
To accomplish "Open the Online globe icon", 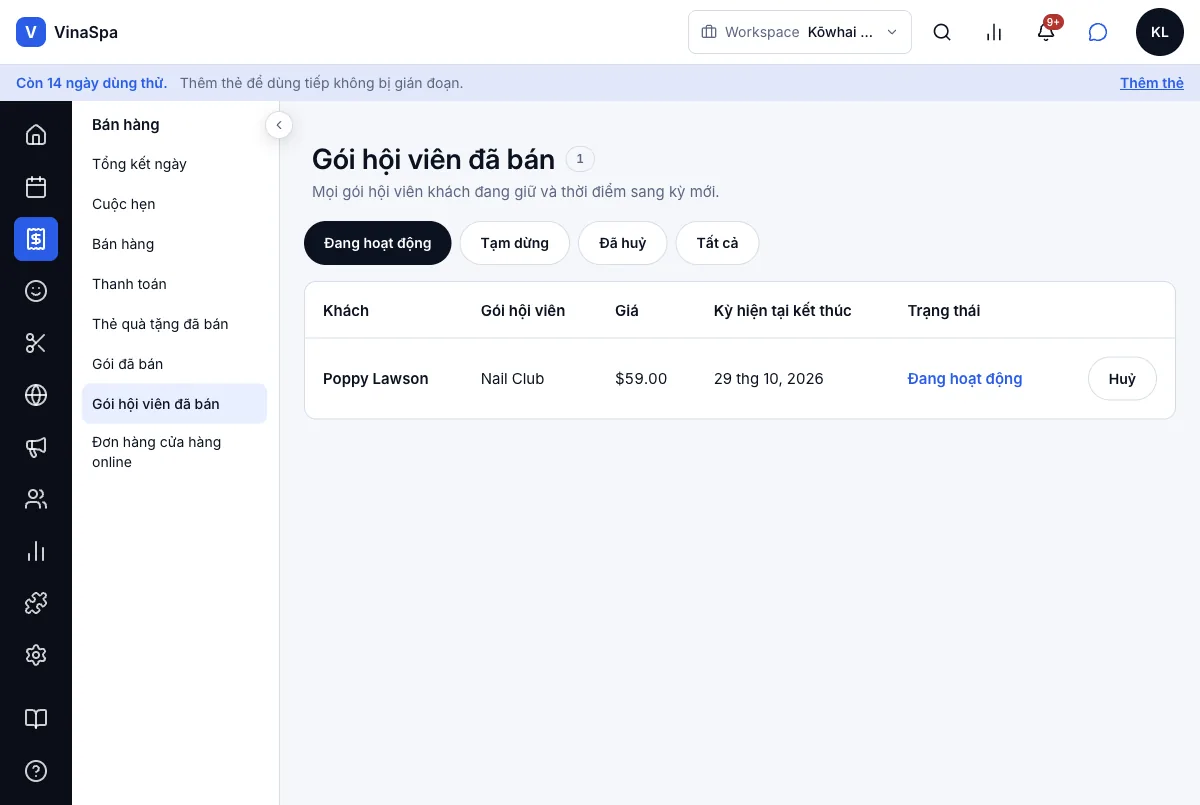I will click(36, 395).
